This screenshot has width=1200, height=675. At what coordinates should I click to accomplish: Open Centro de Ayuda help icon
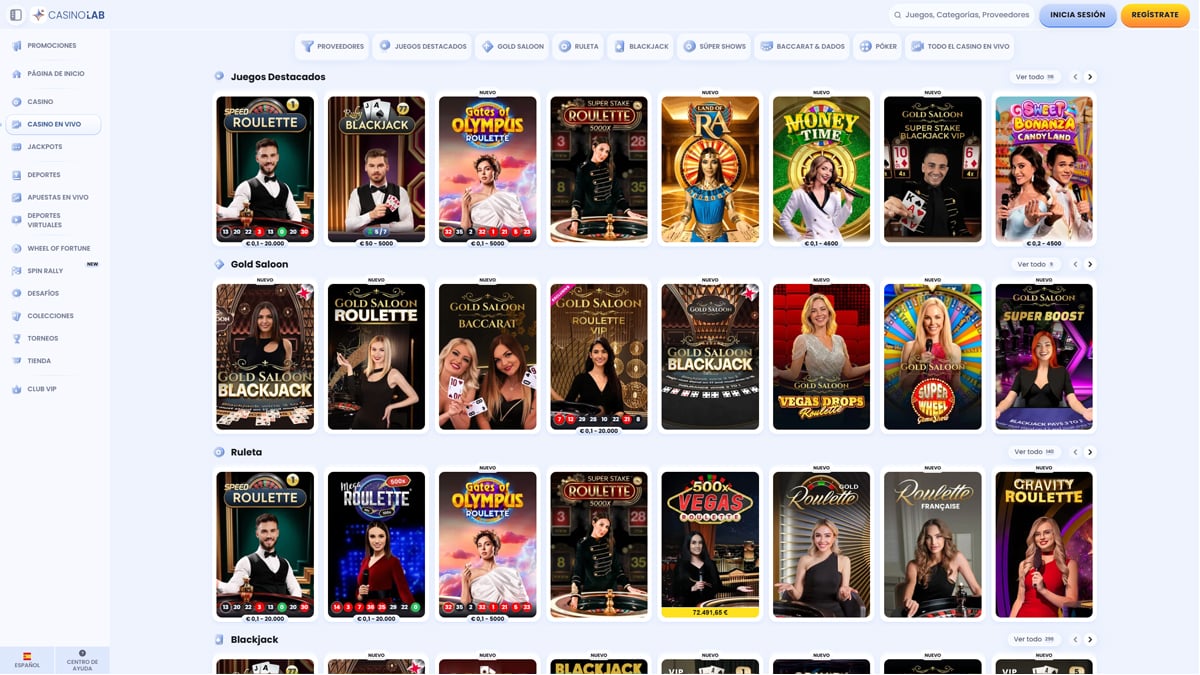pyautogui.click(x=82, y=654)
